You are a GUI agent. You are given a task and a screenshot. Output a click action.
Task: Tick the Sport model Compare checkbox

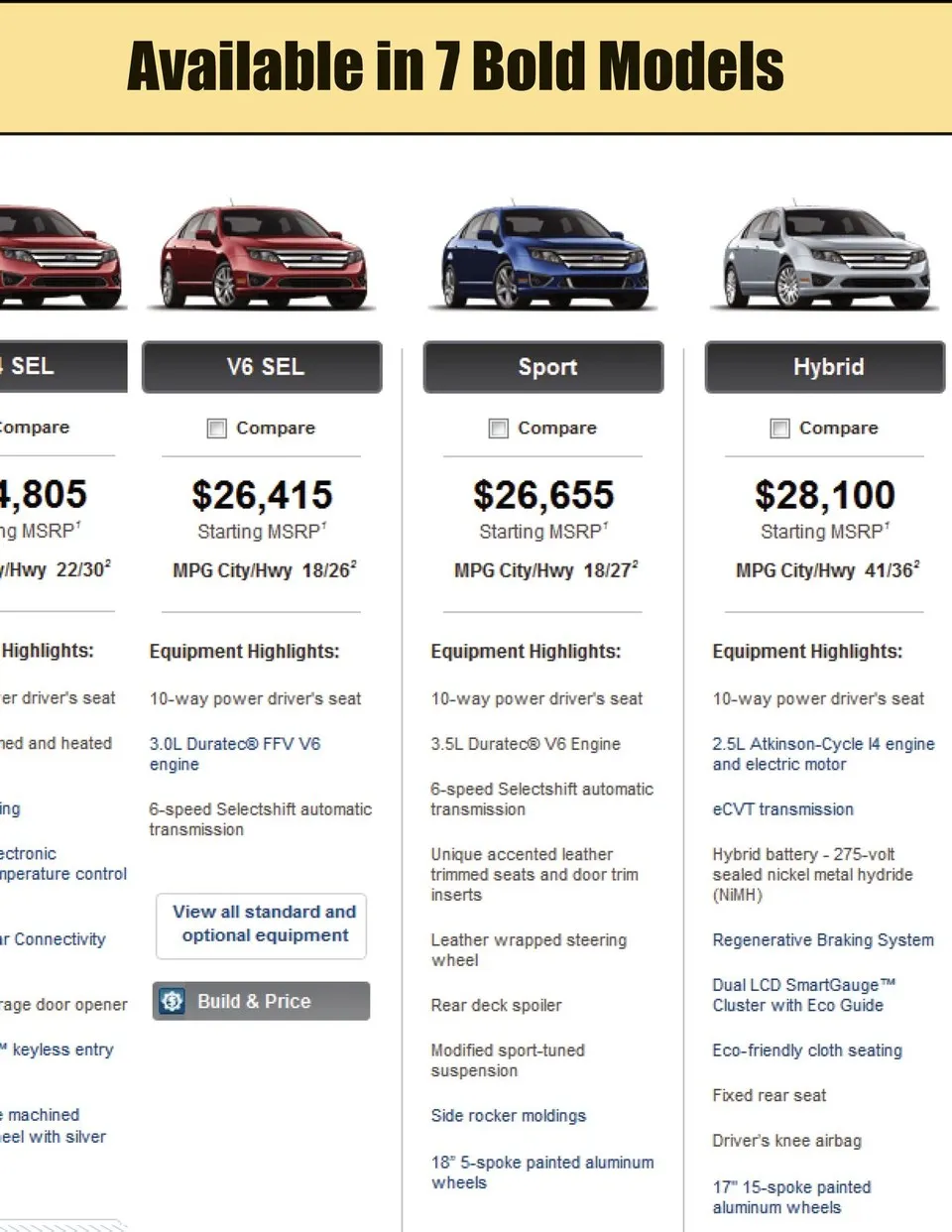[x=498, y=428]
